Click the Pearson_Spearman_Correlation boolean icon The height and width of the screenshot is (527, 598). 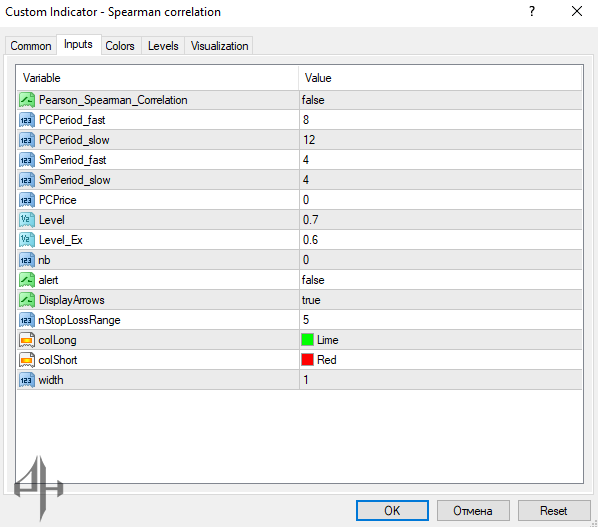pyautogui.click(x=27, y=100)
